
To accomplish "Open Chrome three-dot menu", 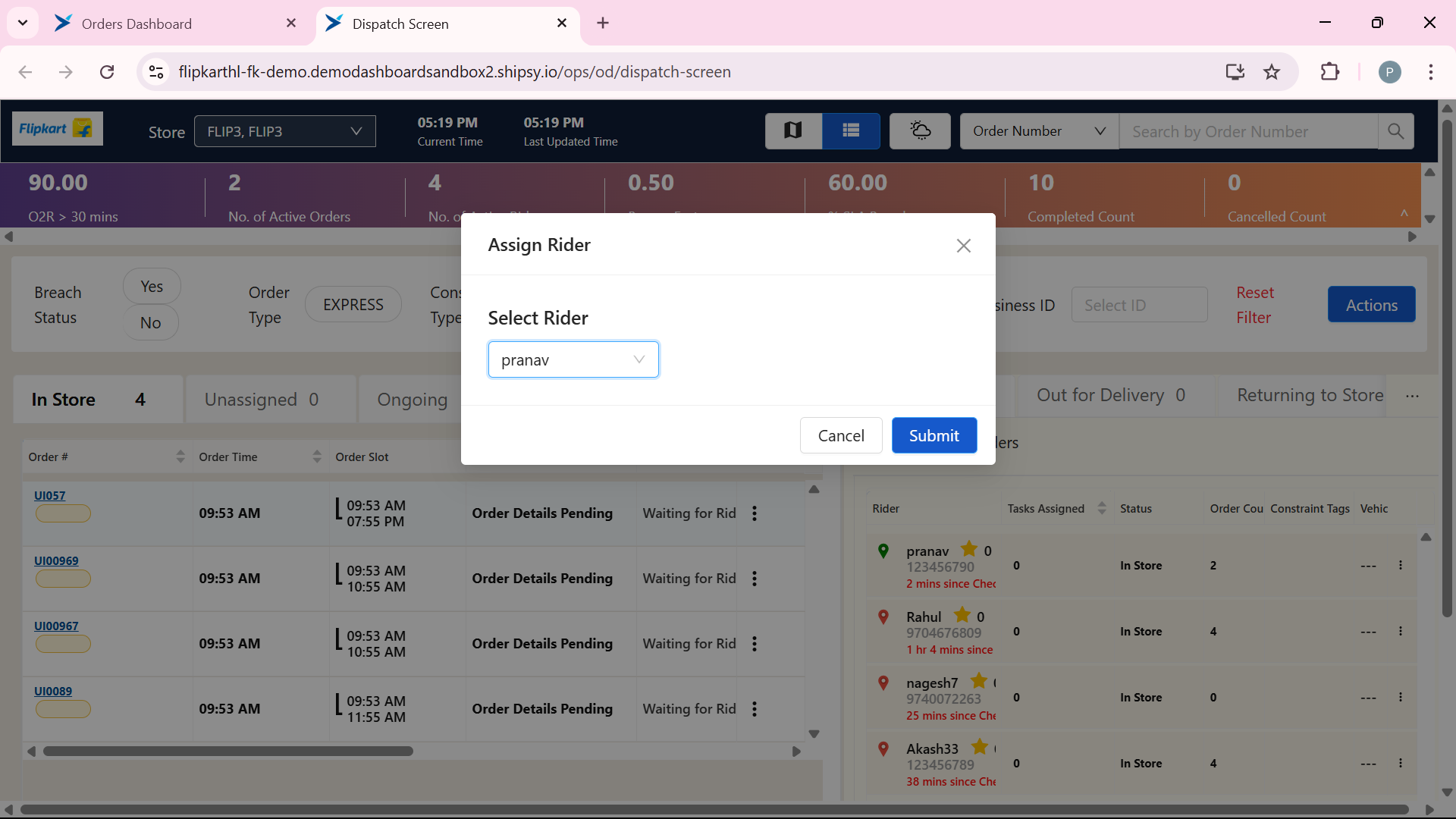I will tap(1431, 72).
